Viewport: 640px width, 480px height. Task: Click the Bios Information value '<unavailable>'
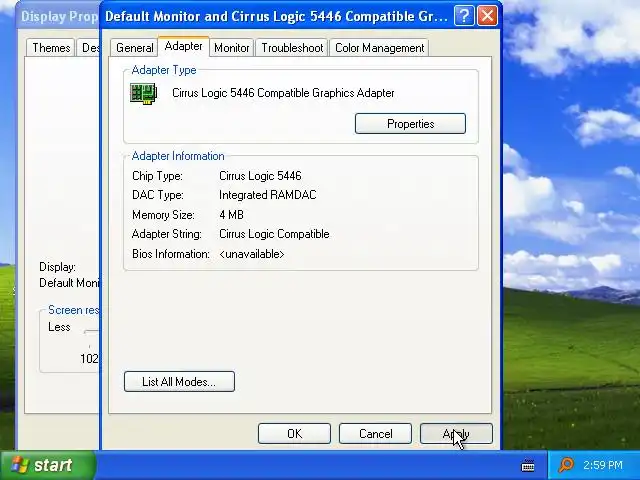click(251, 254)
